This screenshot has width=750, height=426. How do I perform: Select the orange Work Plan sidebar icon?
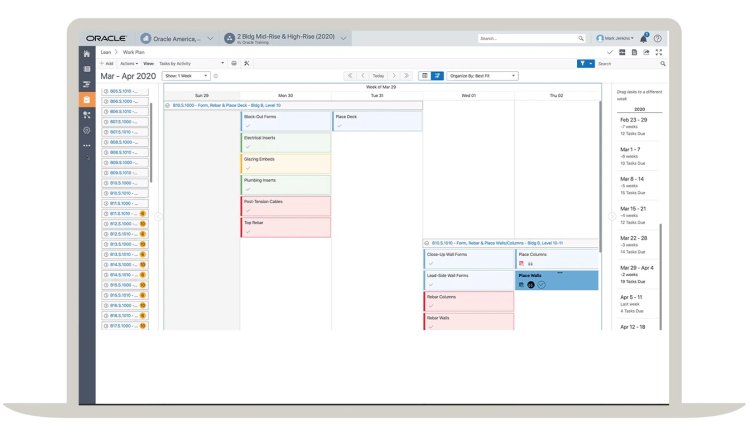click(x=87, y=100)
